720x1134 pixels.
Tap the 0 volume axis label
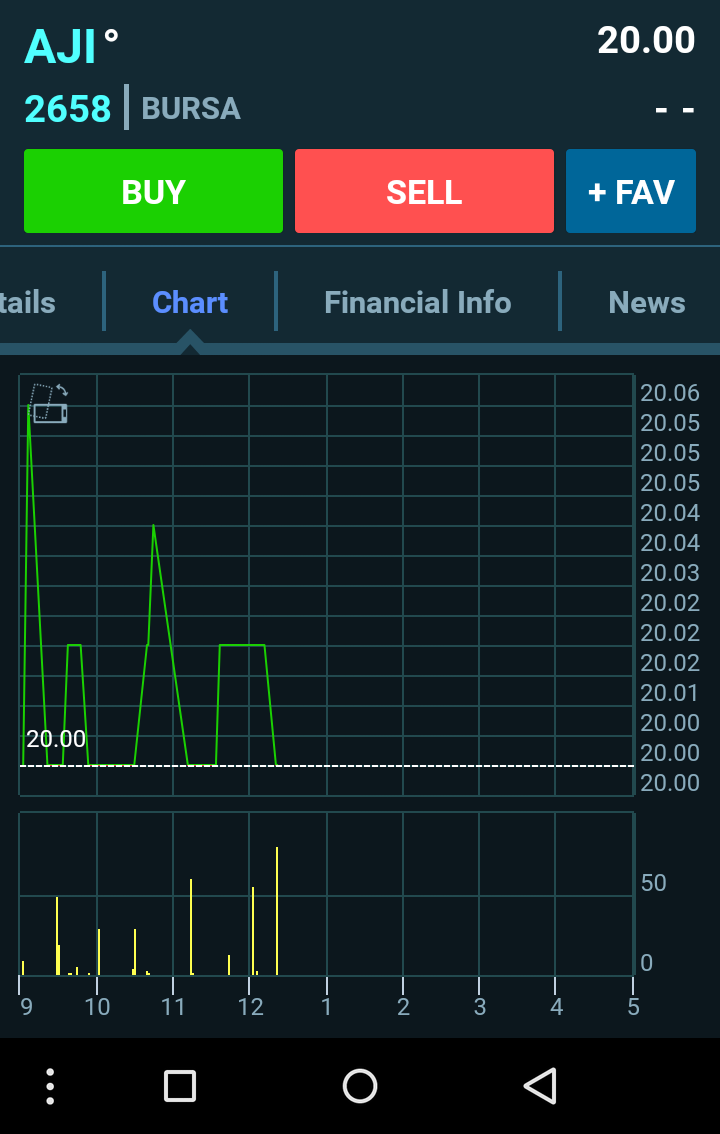647,963
